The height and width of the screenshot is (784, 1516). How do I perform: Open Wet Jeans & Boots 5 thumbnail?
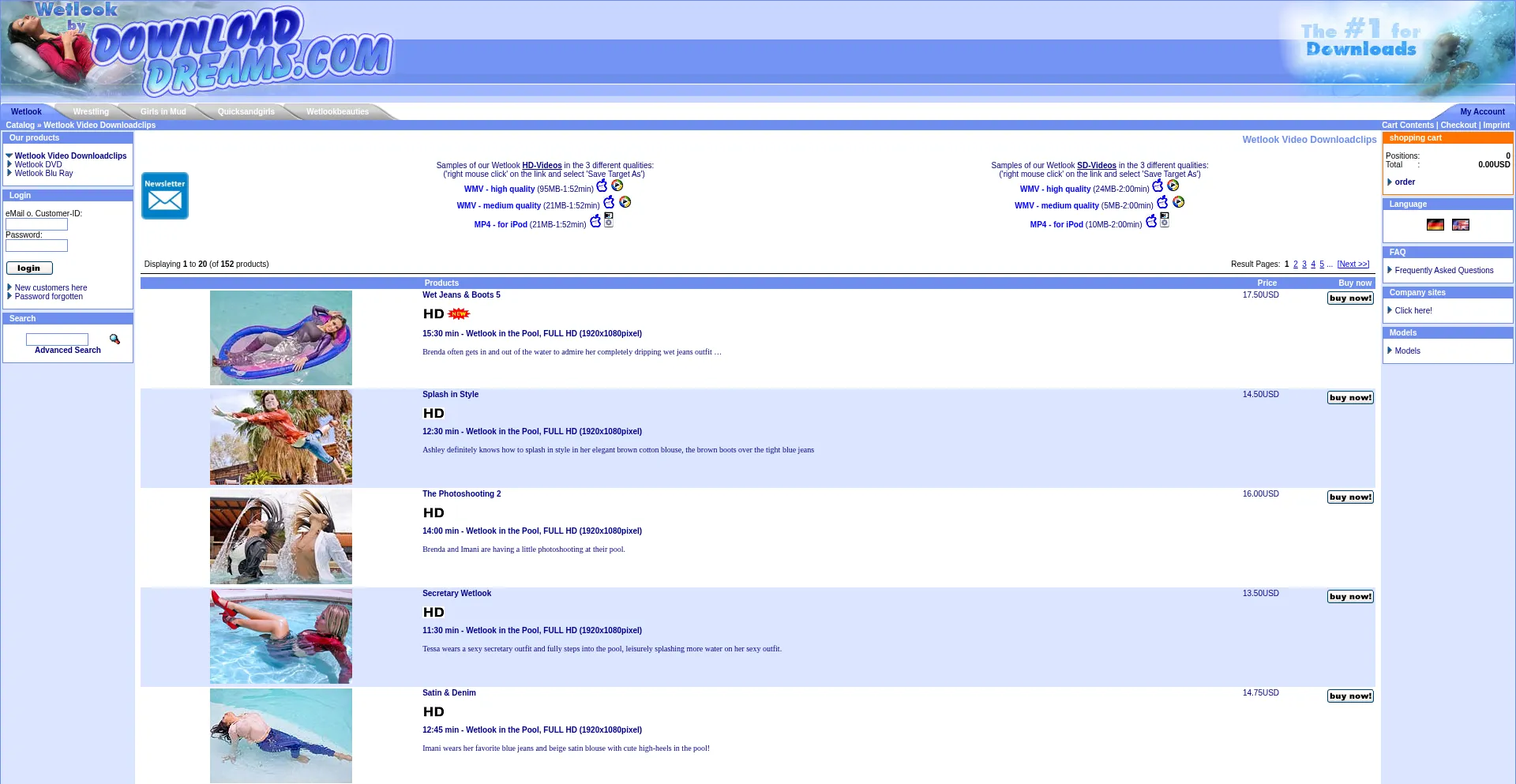coord(281,338)
